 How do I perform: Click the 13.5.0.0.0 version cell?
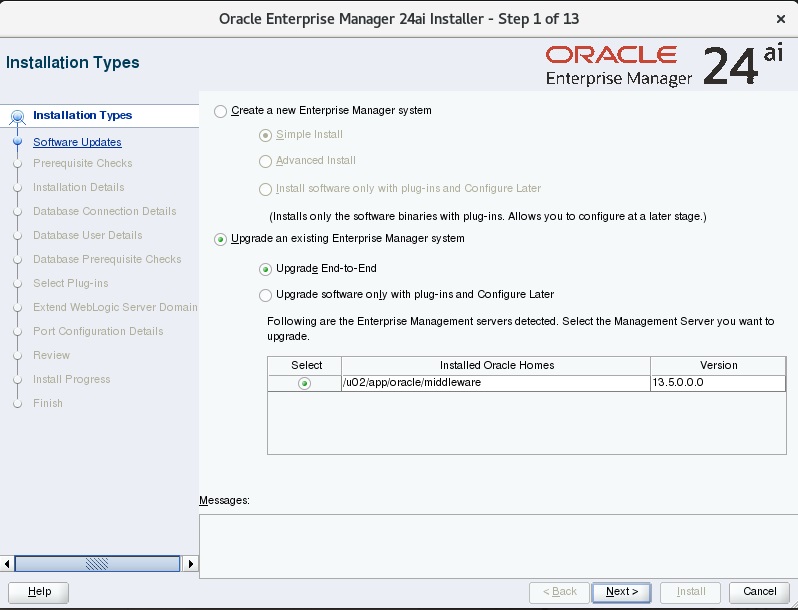coord(718,383)
